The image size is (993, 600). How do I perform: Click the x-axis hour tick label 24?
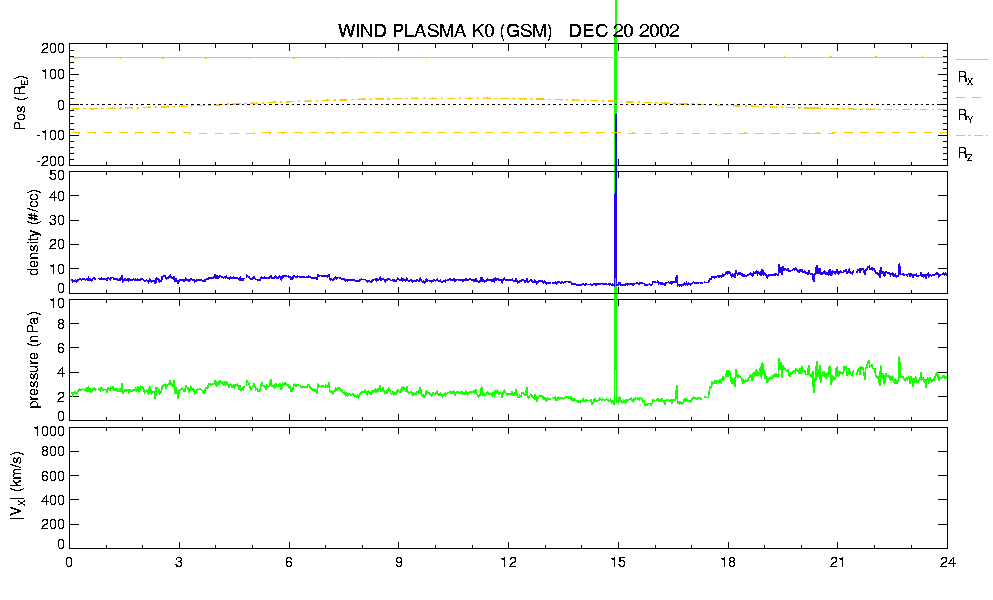pyautogui.click(x=947, y=563)
